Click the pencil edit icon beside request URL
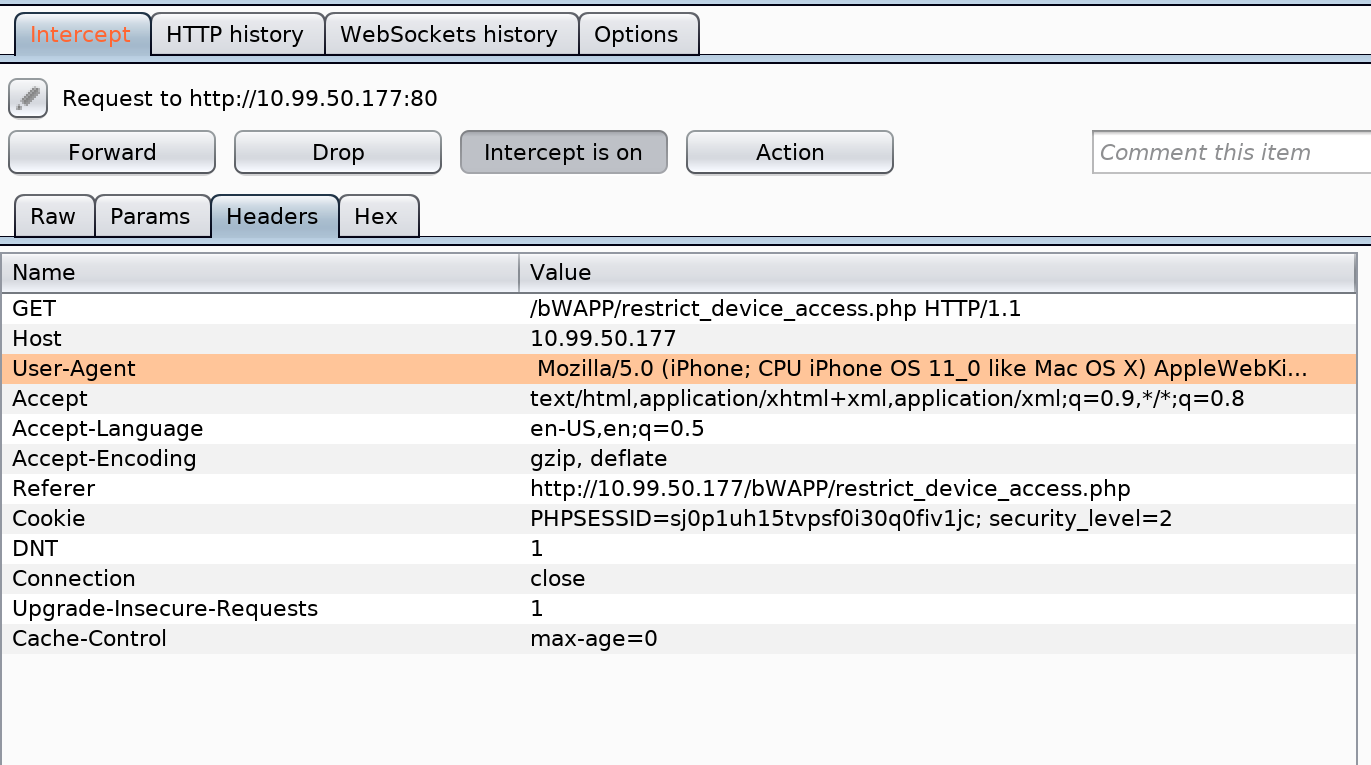 click(x=28, y=98)
